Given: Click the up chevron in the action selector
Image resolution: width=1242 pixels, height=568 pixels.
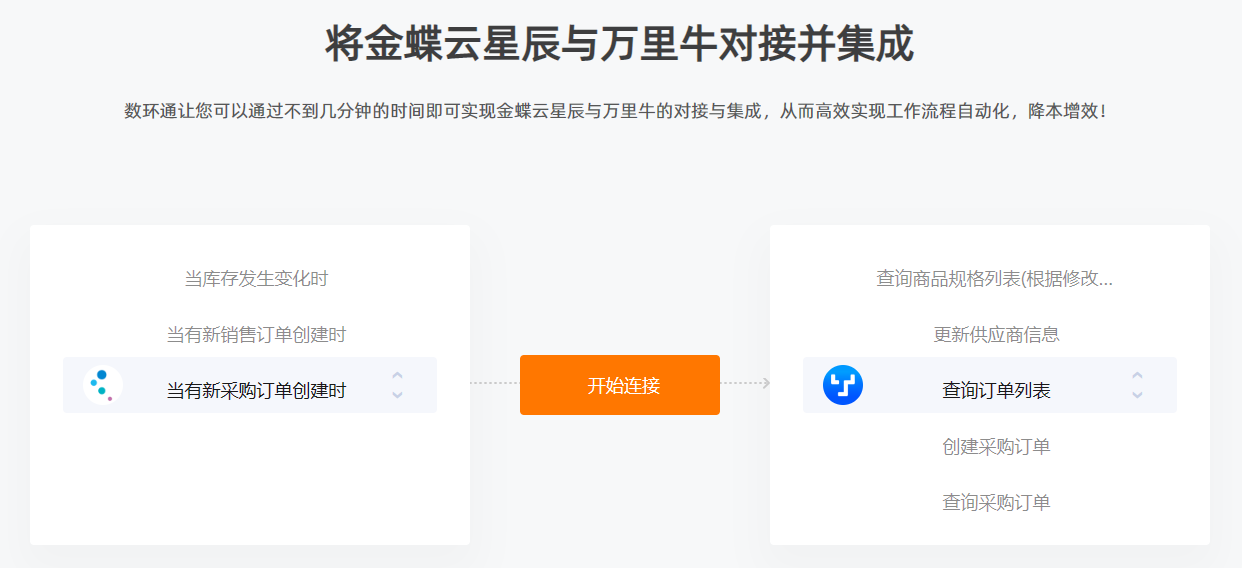Looking at the screenshot, I should pyautogui.click(x=1137, y=376).
